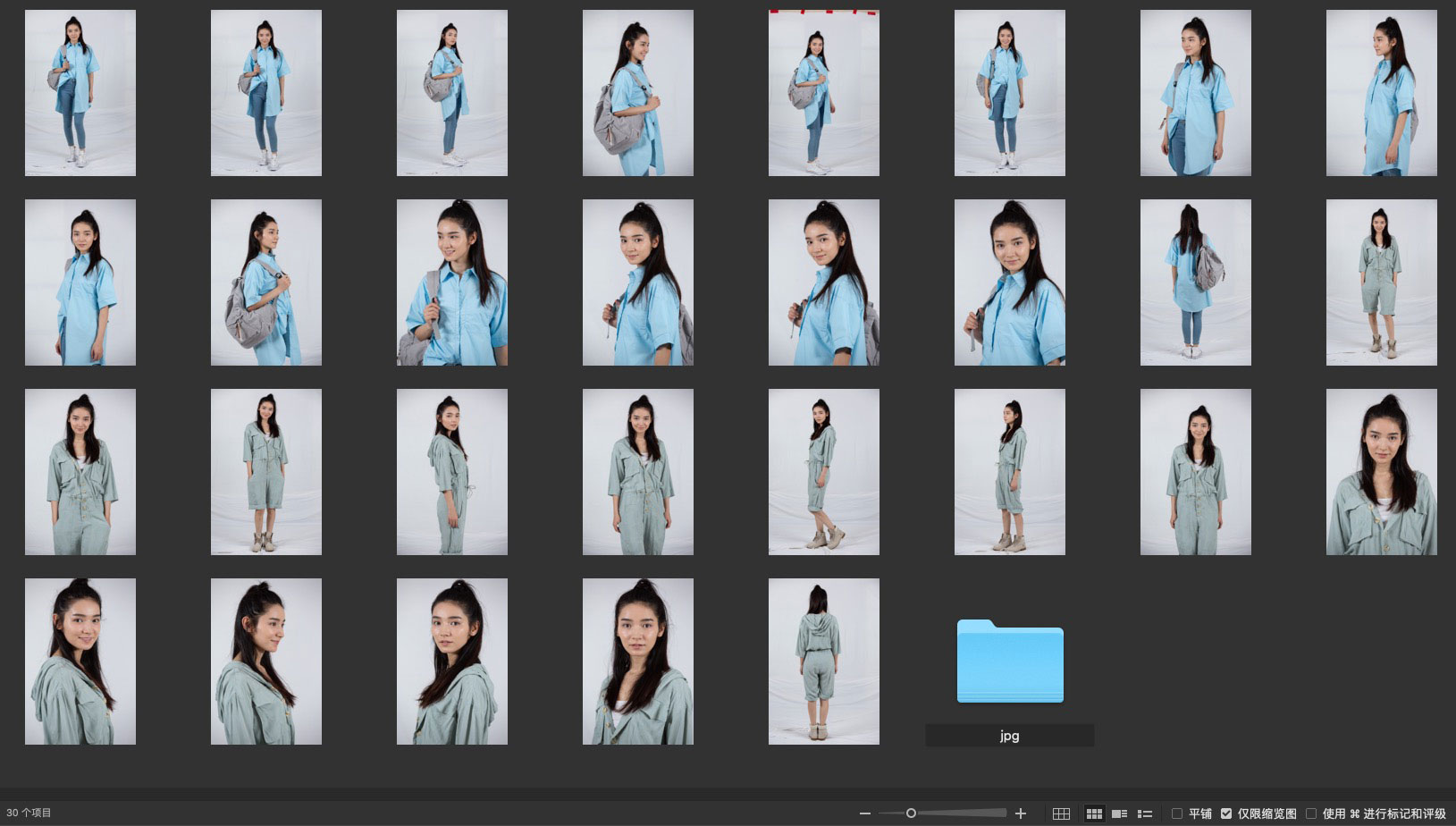Select the back-view photo in green jumpsuit
The image size is (1456, 826).
point(823,662)
